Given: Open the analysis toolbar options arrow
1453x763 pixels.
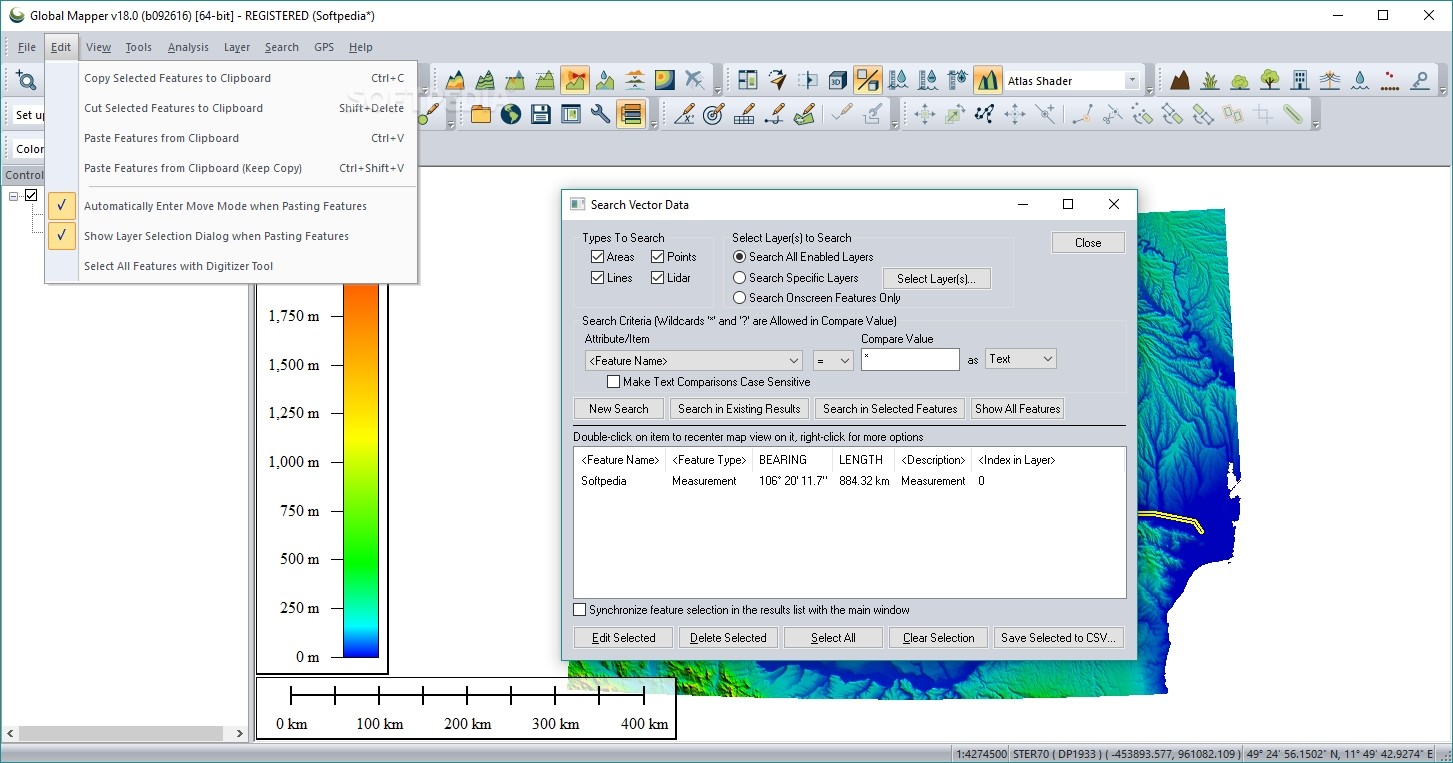Looking at the screenshot, I should (x=717, y=90).
